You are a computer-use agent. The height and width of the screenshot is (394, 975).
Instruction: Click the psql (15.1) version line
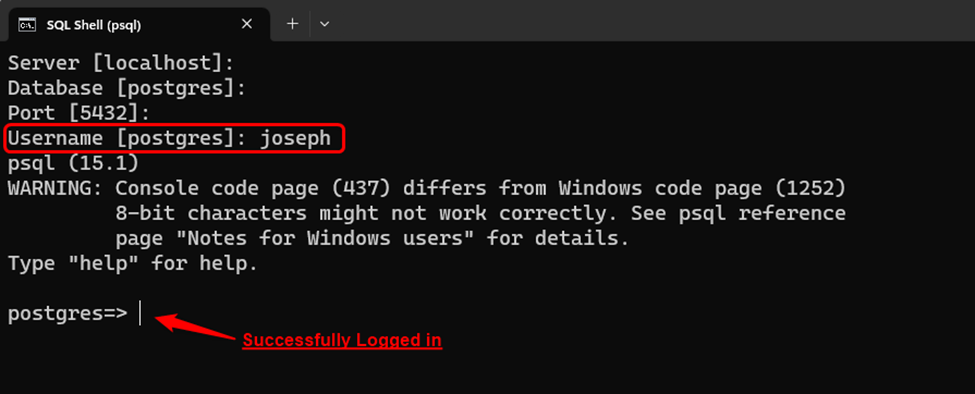point(73,164)
